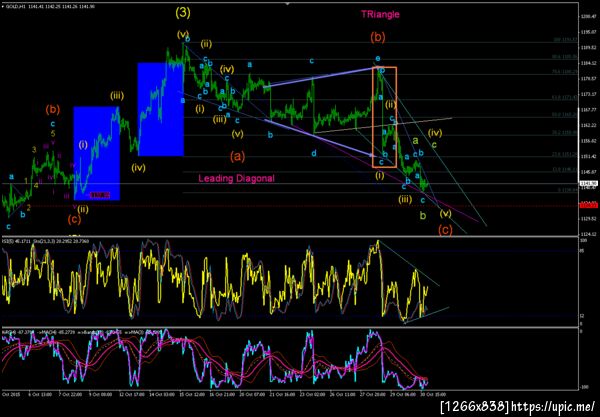Select the cyan d wave label
Screen dimensions: 600x417
tap(314, 153)
